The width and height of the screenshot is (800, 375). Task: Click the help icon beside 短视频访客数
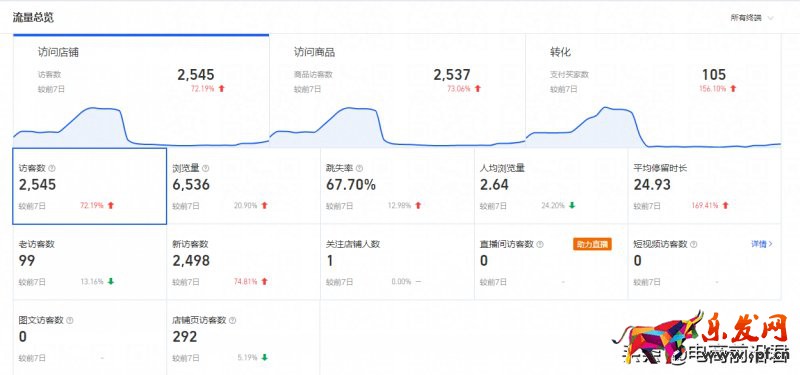[693, 244]
